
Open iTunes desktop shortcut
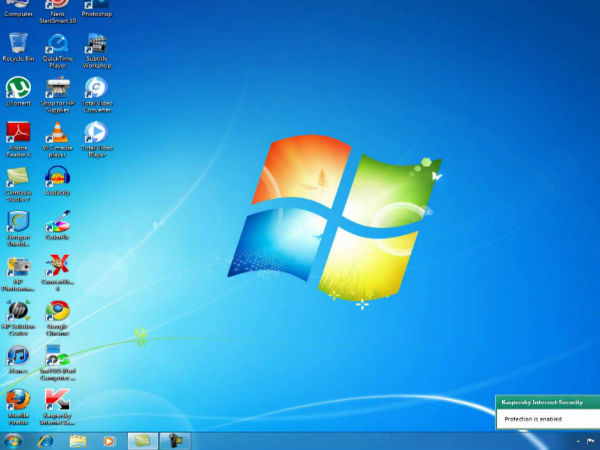pos(18,359)
